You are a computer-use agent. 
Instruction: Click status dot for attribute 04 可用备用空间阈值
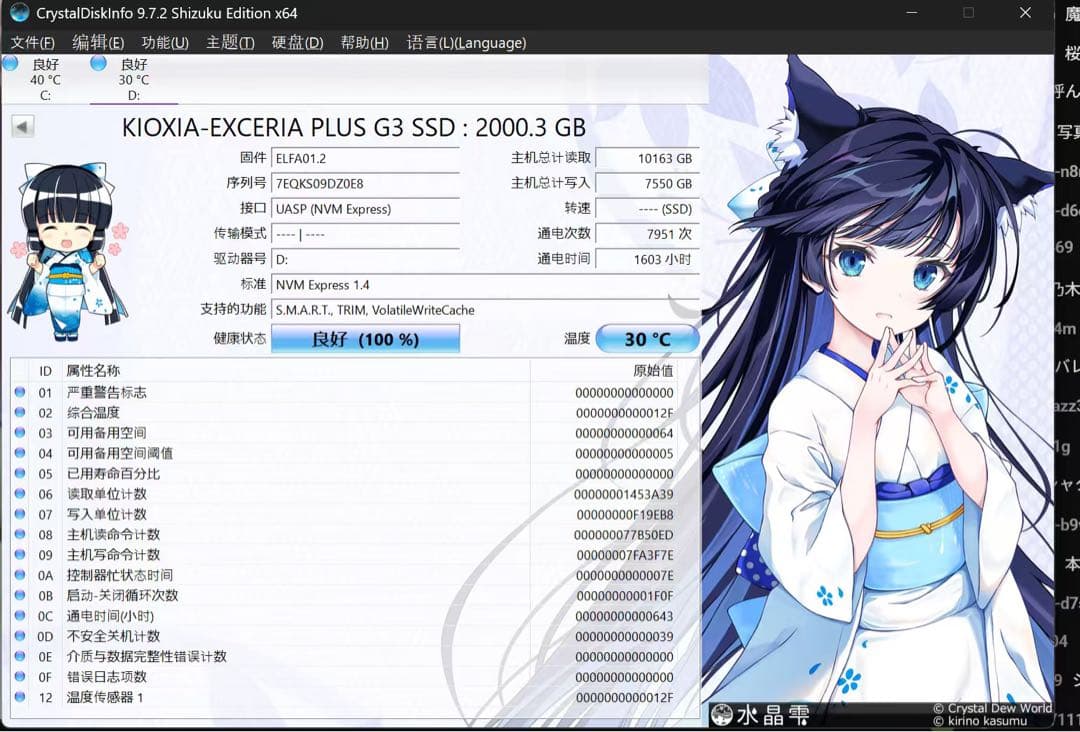coord(20,453)
